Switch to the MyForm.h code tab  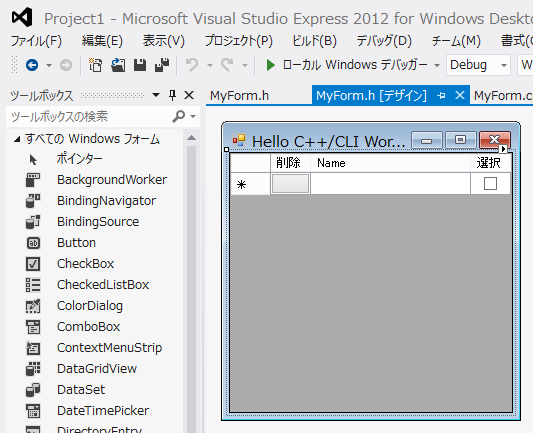(239, 96)
